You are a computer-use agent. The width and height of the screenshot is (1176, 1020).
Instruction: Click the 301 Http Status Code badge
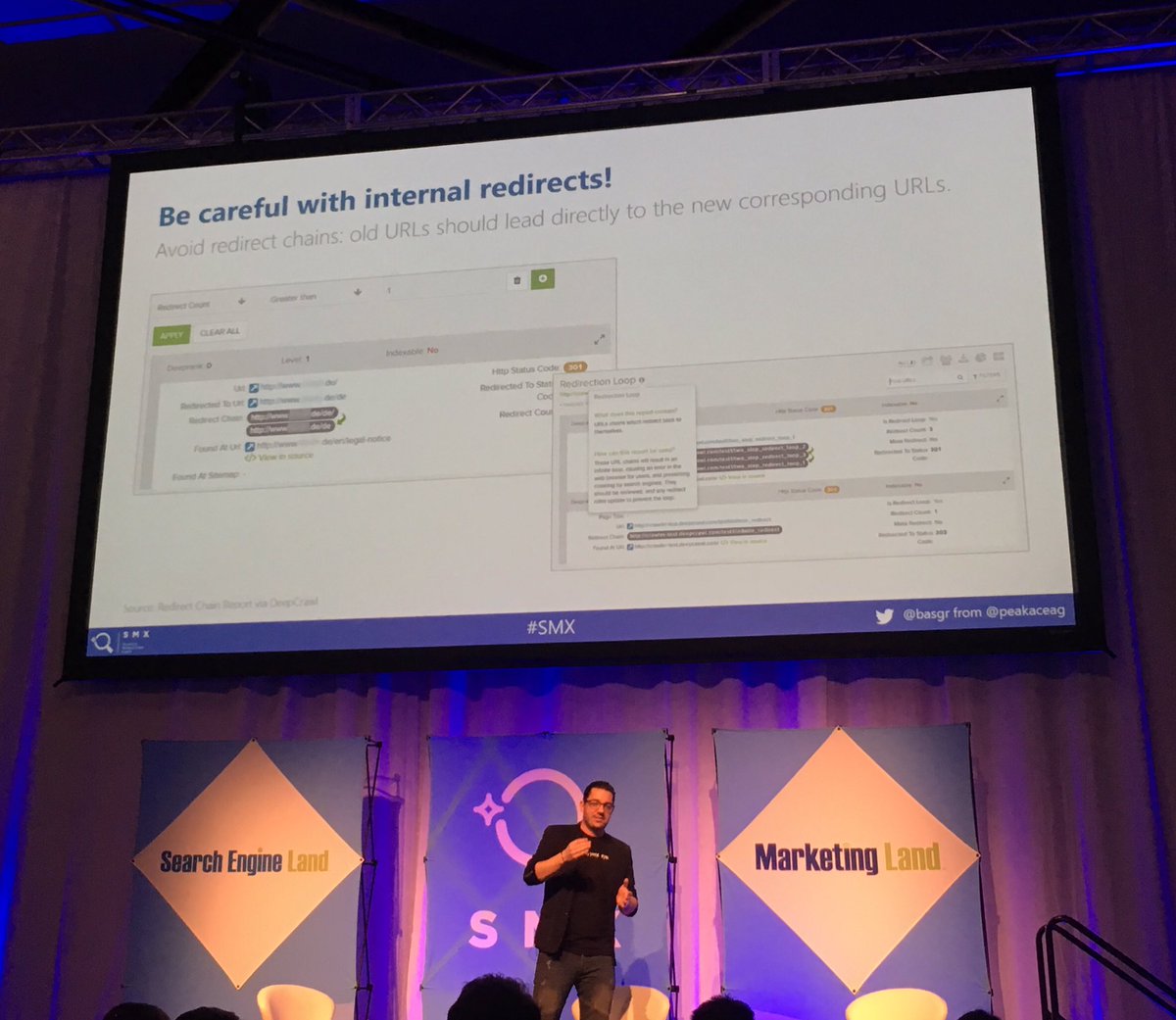(574, 365)
